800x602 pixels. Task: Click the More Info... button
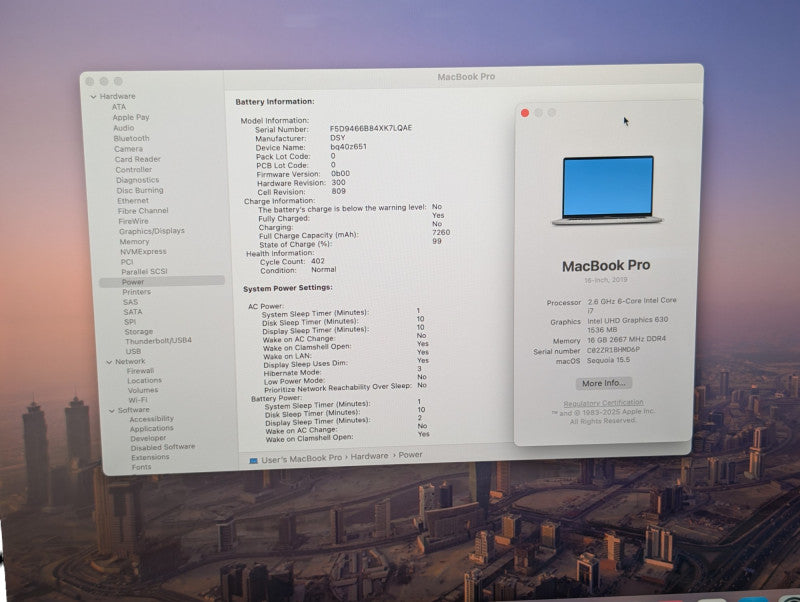pos(604,383)
